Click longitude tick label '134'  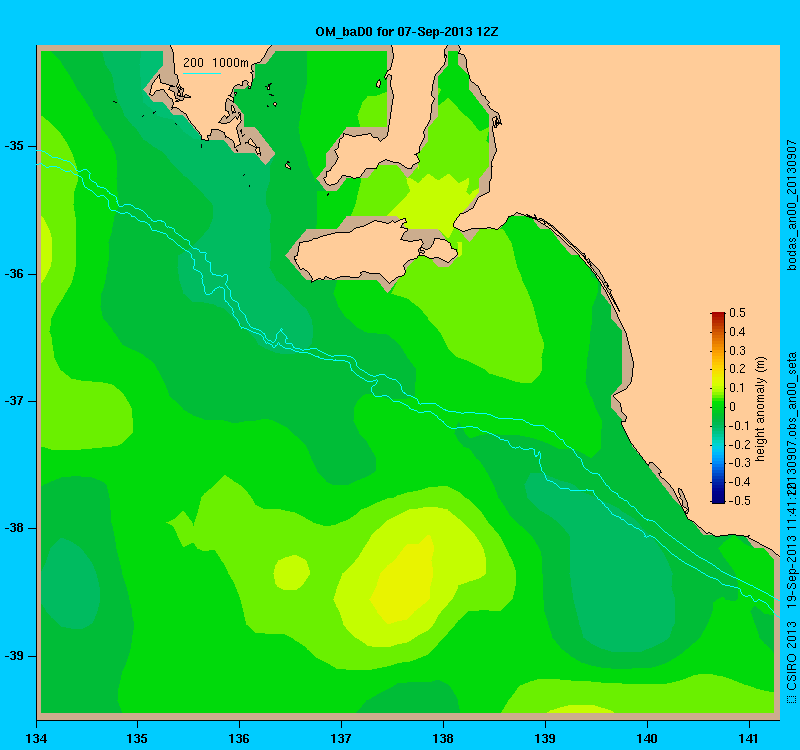36,738
